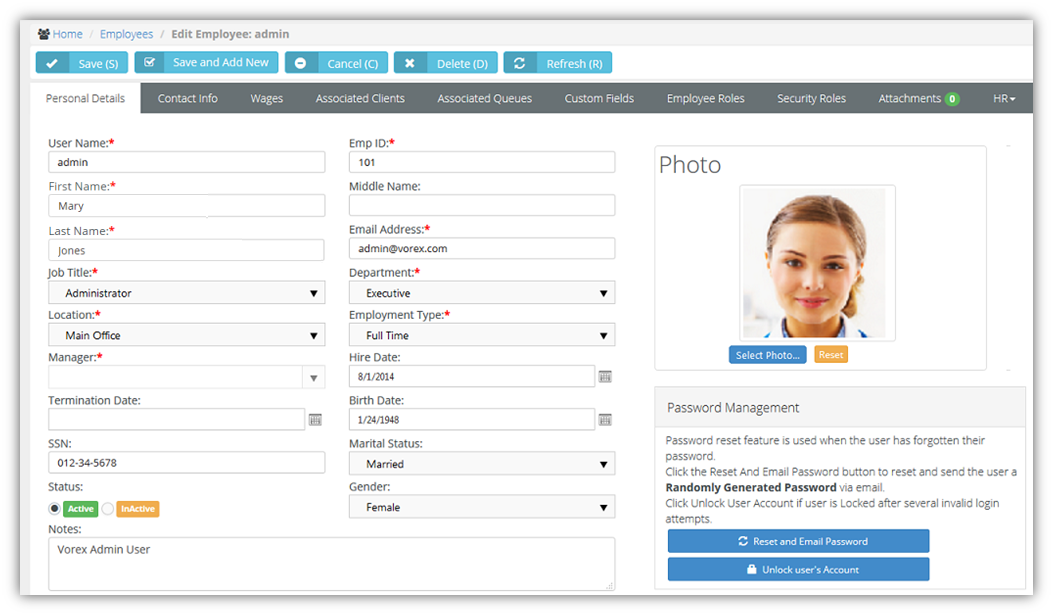Click the Save and Add New check icon
The image size is (1053, 615).
tap(150, 62)
